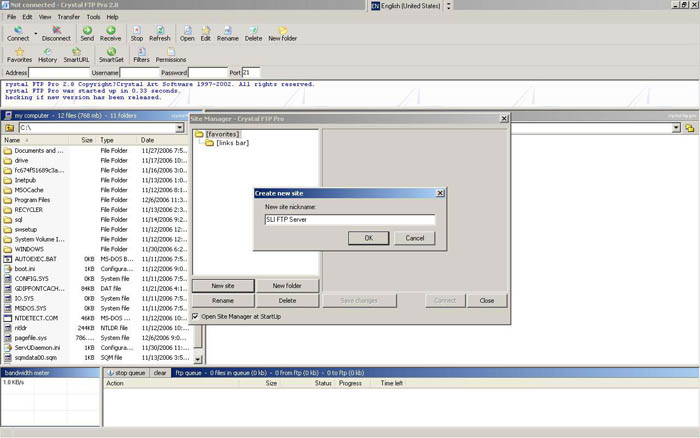This screenshot has height=438, width=700.
Task: Sort local files by Type column
Action: click(117, 140)
